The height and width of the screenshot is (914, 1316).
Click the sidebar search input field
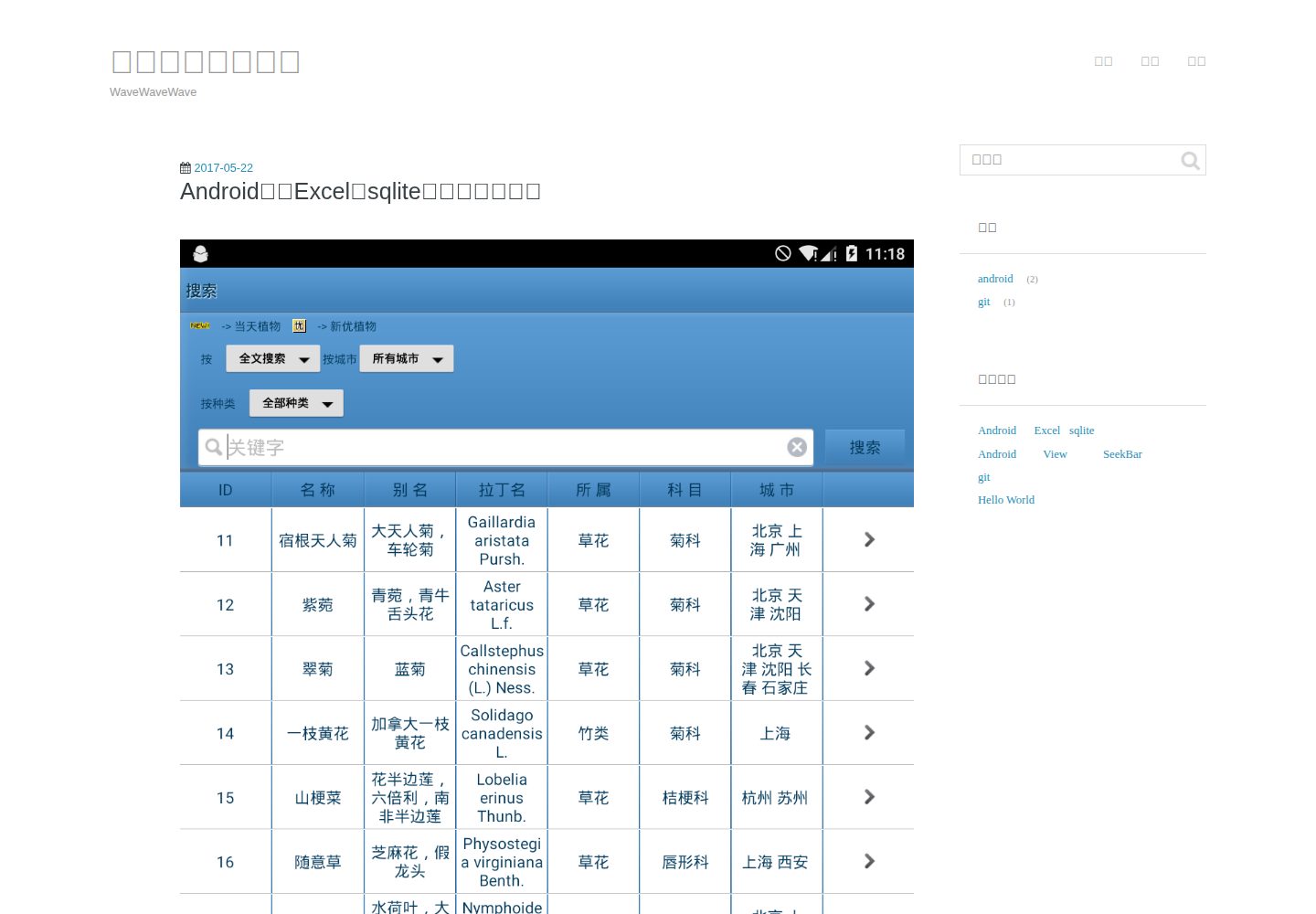(x=1083, y=160)
